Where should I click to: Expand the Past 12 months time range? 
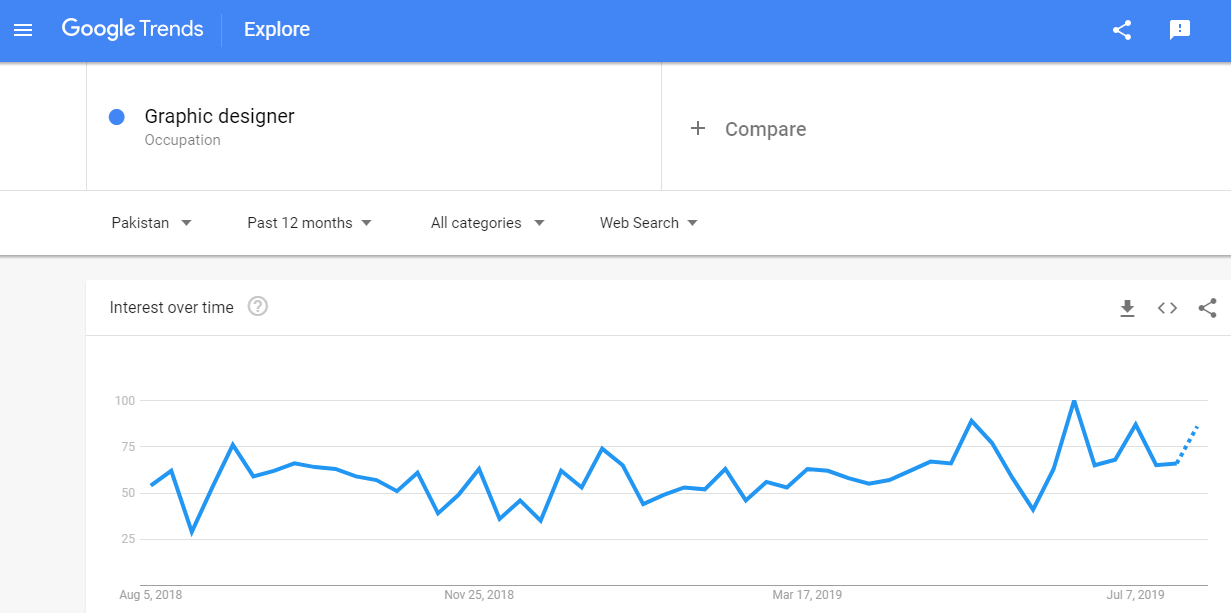tap(310, 223)
